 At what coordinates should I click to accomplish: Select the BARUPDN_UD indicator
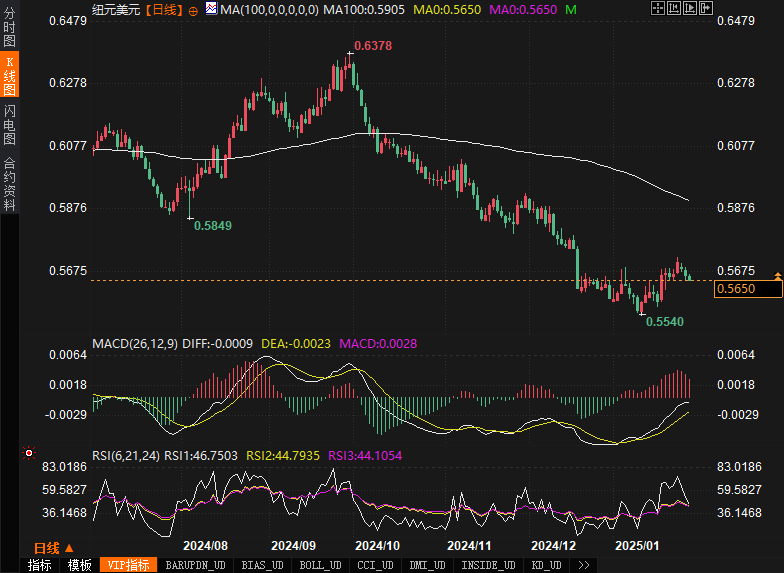[x=195, y=565]
